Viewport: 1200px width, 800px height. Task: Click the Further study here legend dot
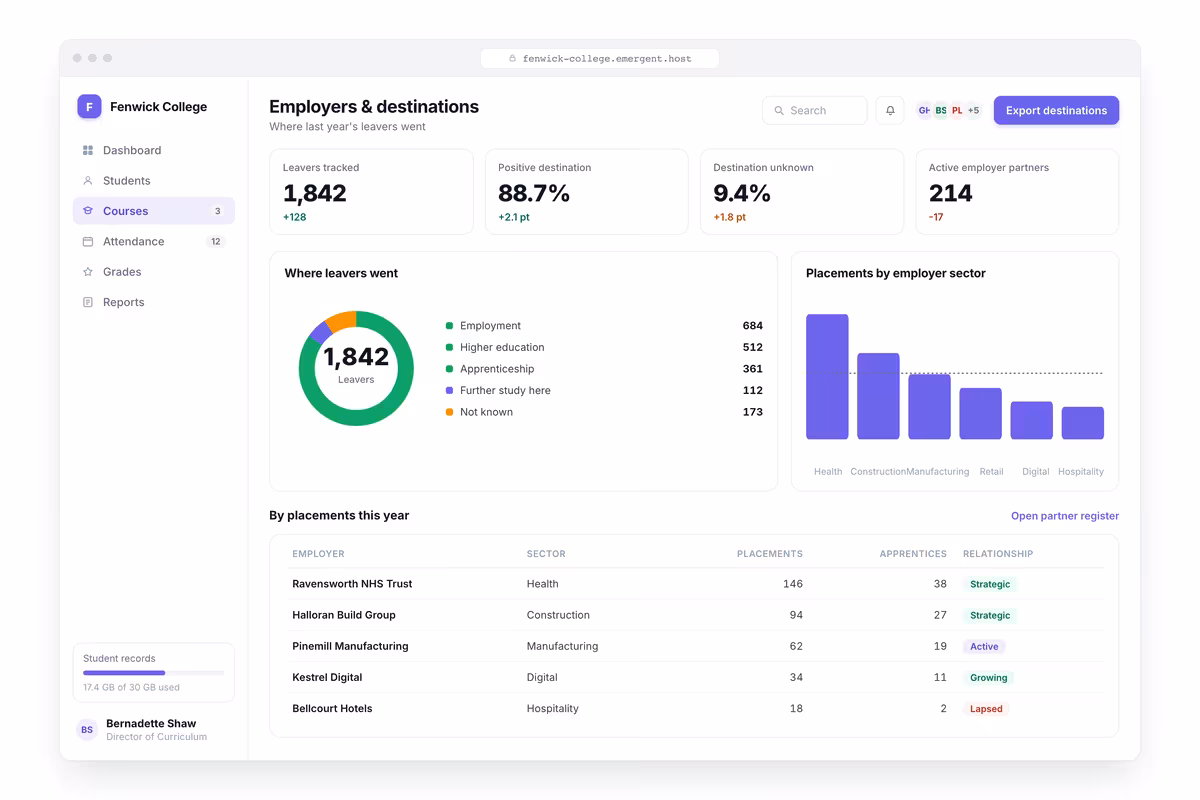coord(449,391)
